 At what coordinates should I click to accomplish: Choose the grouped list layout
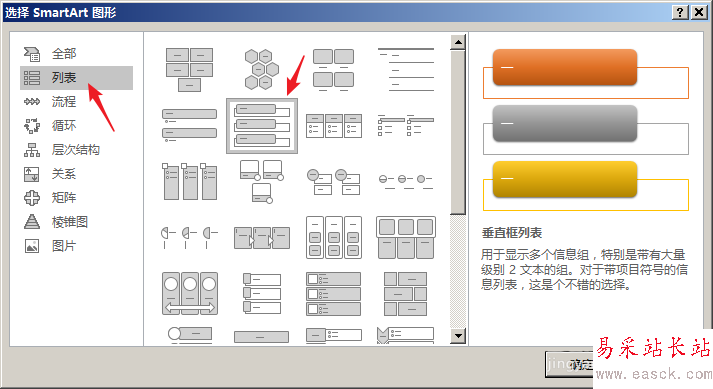click(x=334, y=237)
